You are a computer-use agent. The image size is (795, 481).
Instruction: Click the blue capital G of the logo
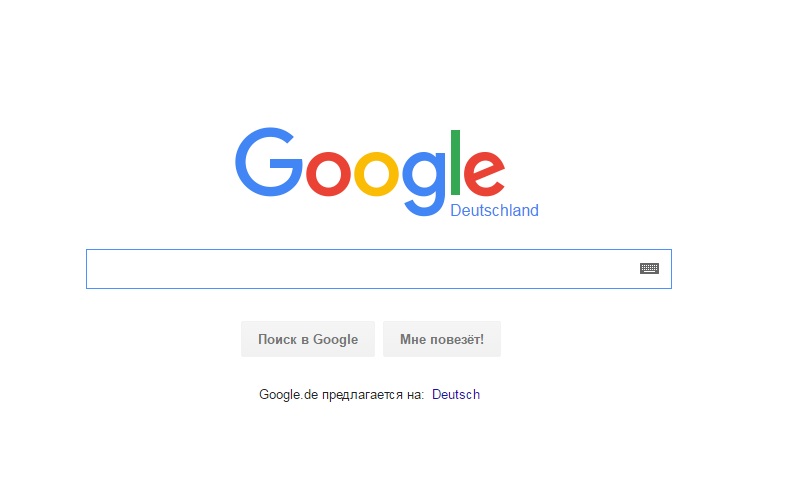pyautogui.click(x=269, y=162)
